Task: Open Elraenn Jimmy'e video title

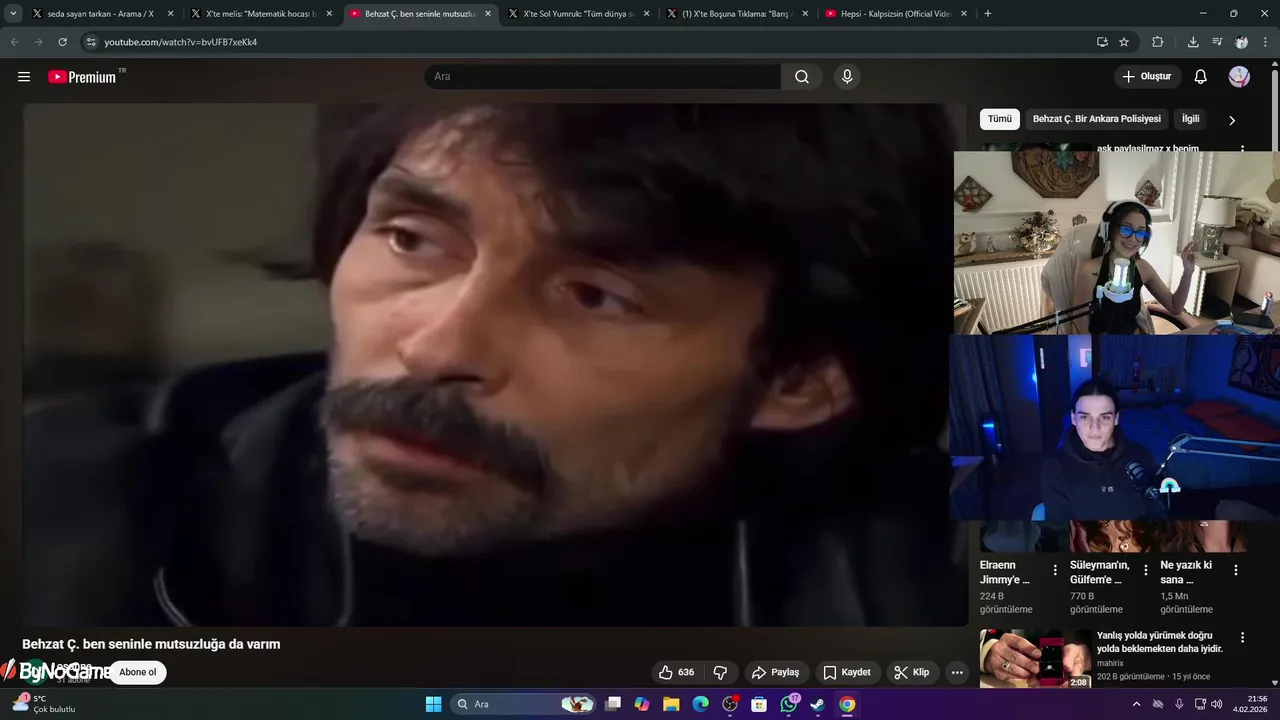Action: pyautogui.click(x=1005, y=572)
